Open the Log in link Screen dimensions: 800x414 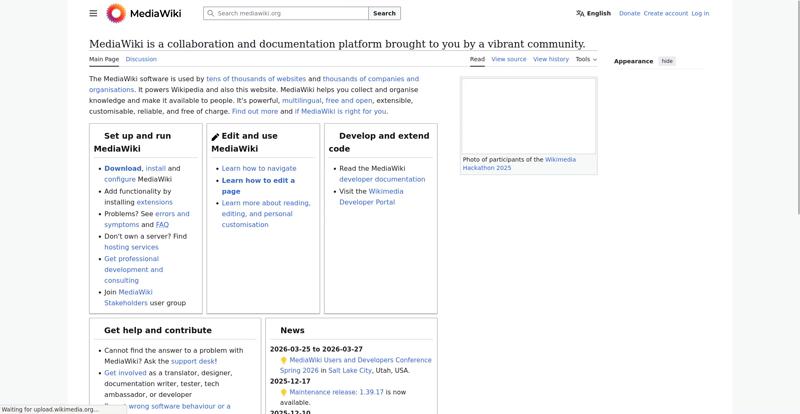point(700,13)
